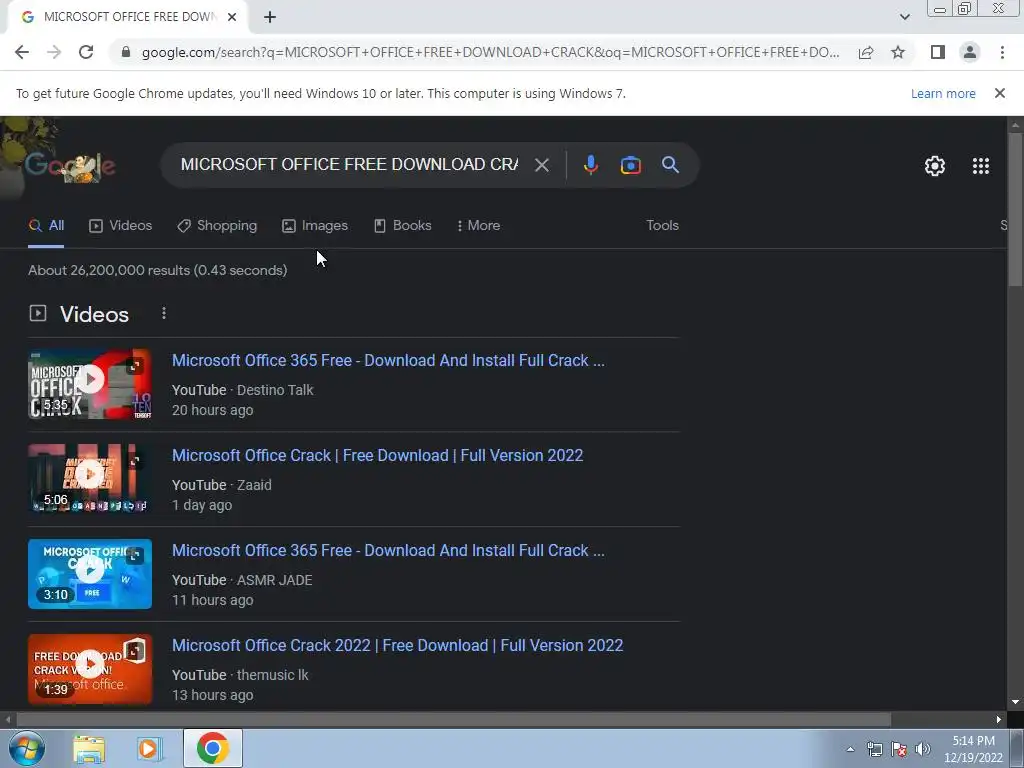Open search Tools options
Image resolution: width=1024 pixels, height=768 pixels.
coord(662,226)
